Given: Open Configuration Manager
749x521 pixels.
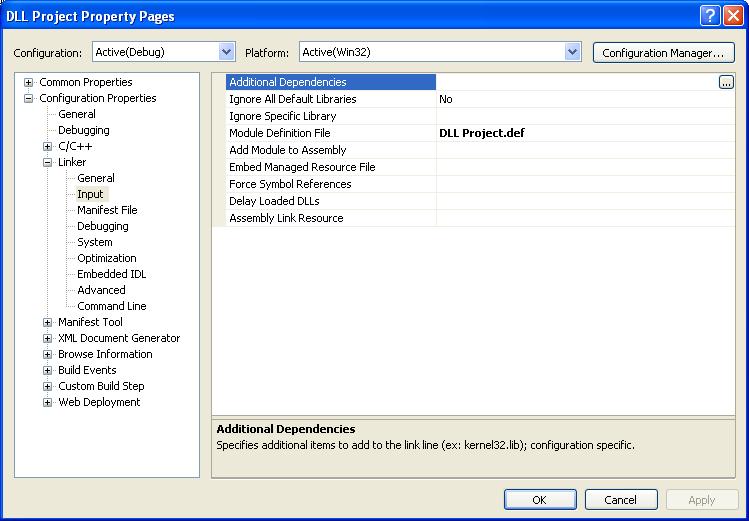Looking at the screenshot, I should pyautogui.click(x=663, y=53).
